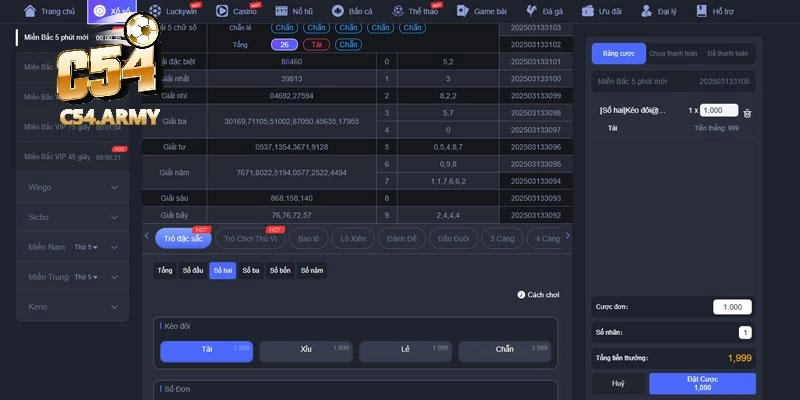The image size is (800, 400).
Task: Click the Cách chơi info icon
Action: tap(521, 295)
